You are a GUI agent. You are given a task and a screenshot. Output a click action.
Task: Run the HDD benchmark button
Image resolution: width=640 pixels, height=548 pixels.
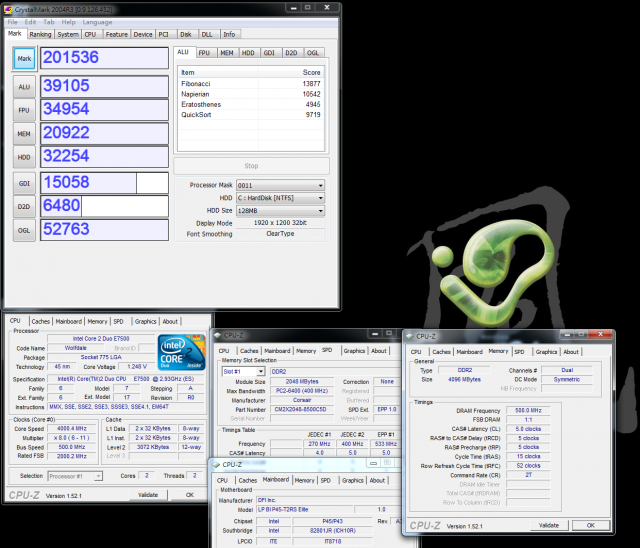pyautogui.click(x=24, y=157)
